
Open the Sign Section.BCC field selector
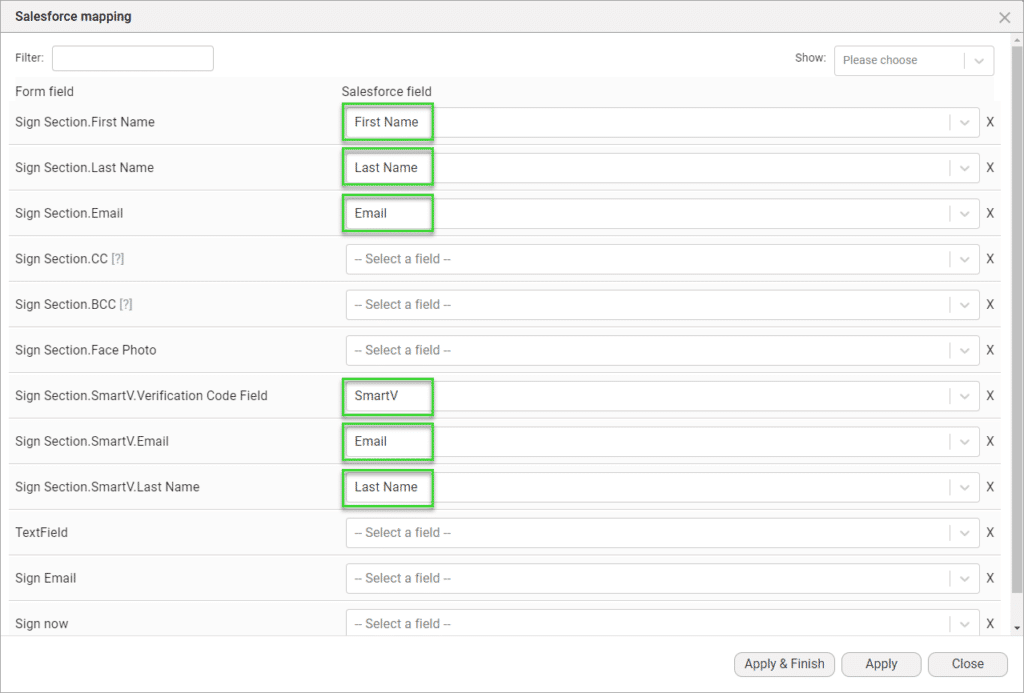662,305
